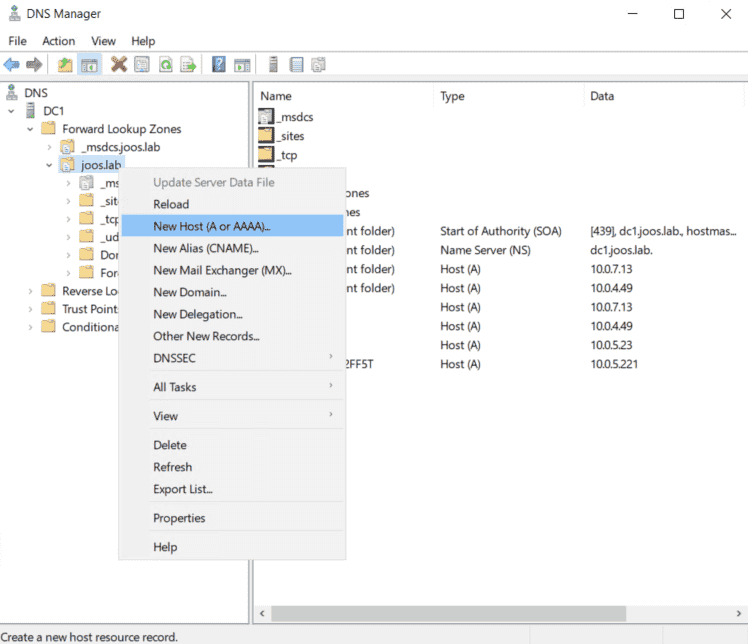Click the blue Help question-mark icon

point(218,64)
